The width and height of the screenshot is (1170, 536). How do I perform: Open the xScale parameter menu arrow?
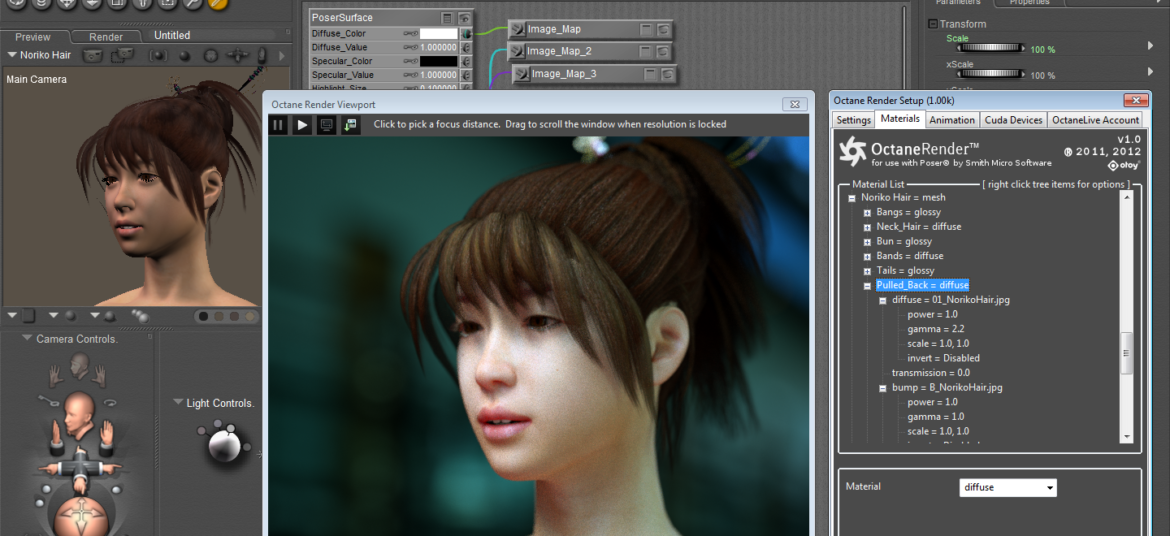(x=1150, y=72)
